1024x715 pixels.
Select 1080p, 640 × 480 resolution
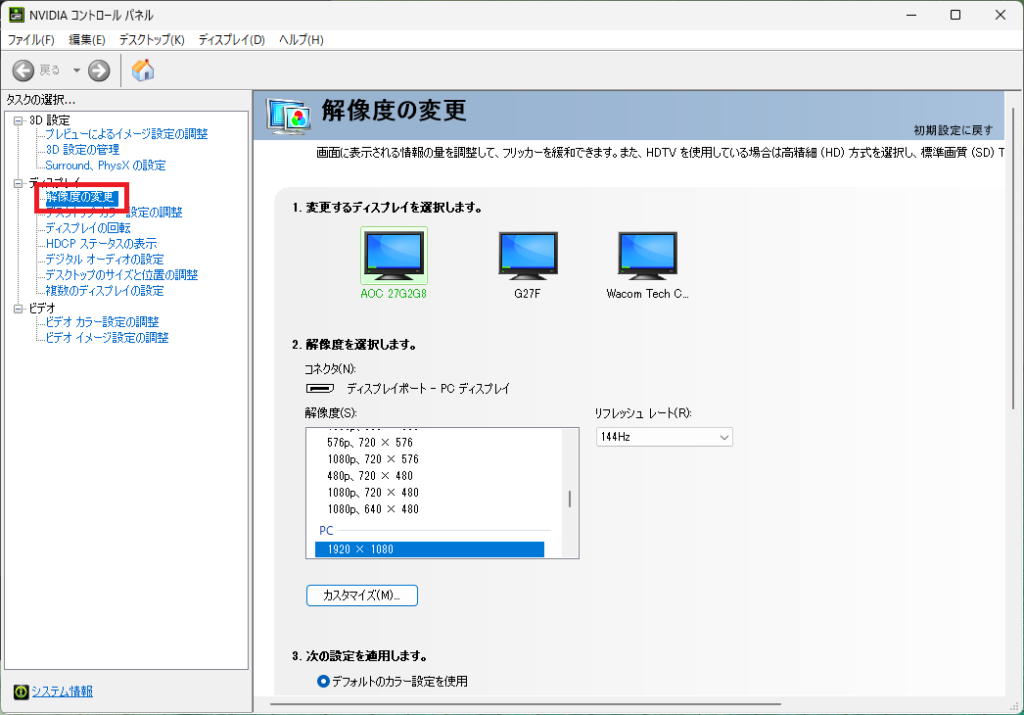[372, 509]
